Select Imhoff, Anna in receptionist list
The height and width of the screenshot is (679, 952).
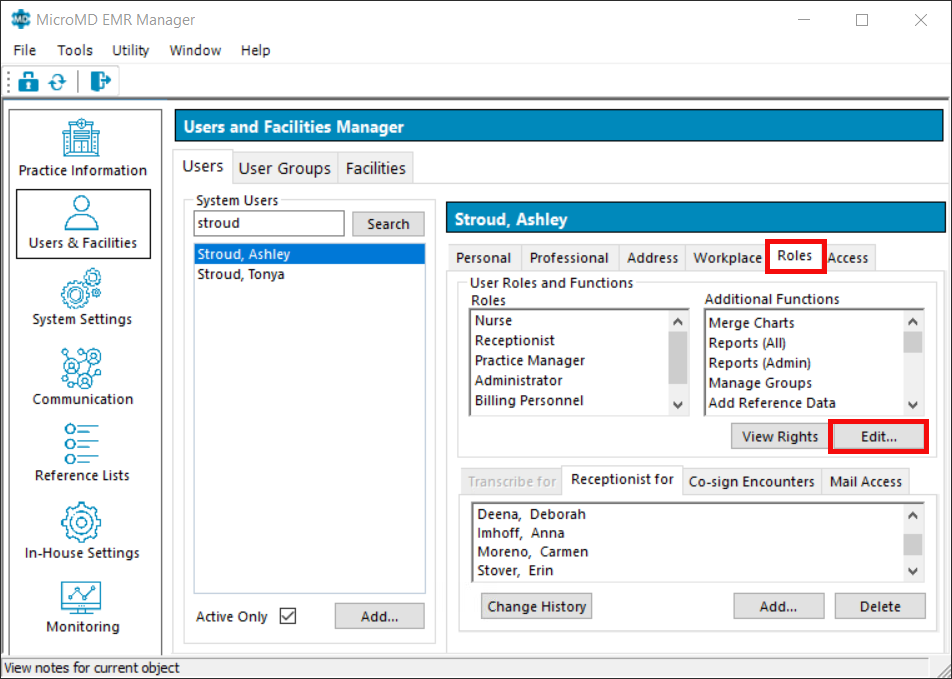688,533
